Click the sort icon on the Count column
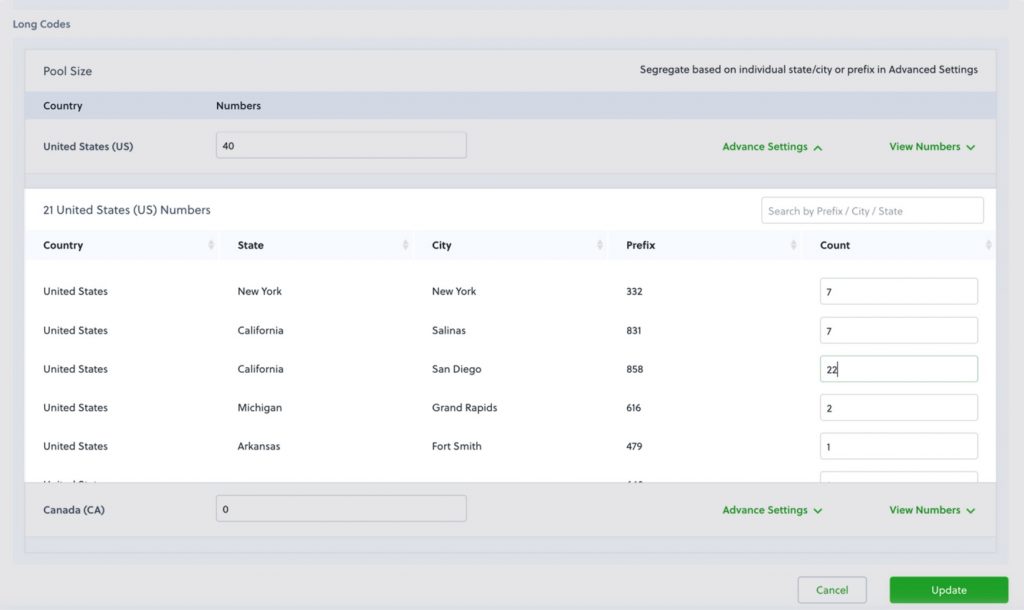The height and width of the screenshot is (610, 1024). pyautogui.click(x=988, y=245)
